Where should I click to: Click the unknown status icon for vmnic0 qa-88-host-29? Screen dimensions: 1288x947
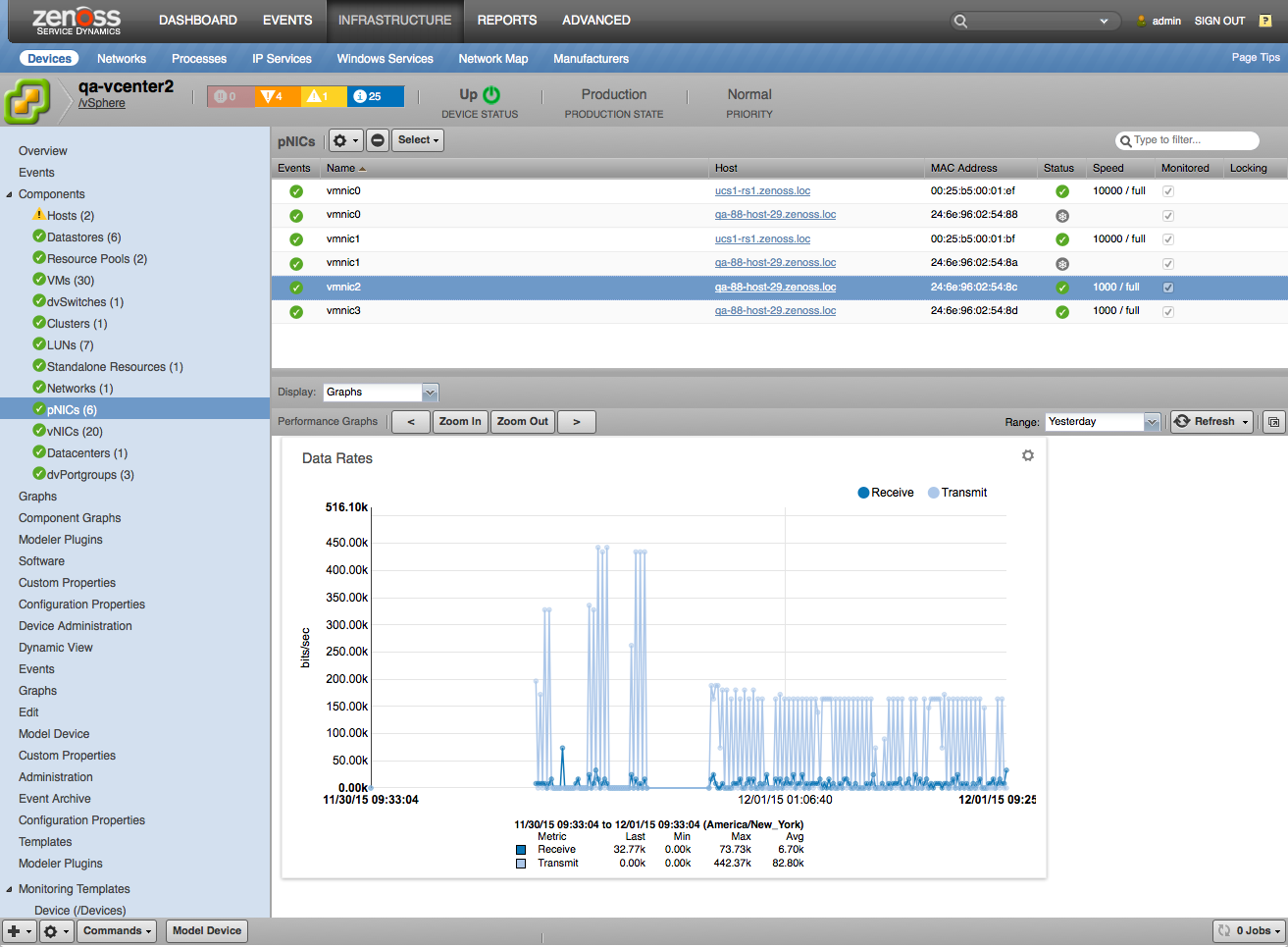pyautogui.click(x=1062, y=216)
